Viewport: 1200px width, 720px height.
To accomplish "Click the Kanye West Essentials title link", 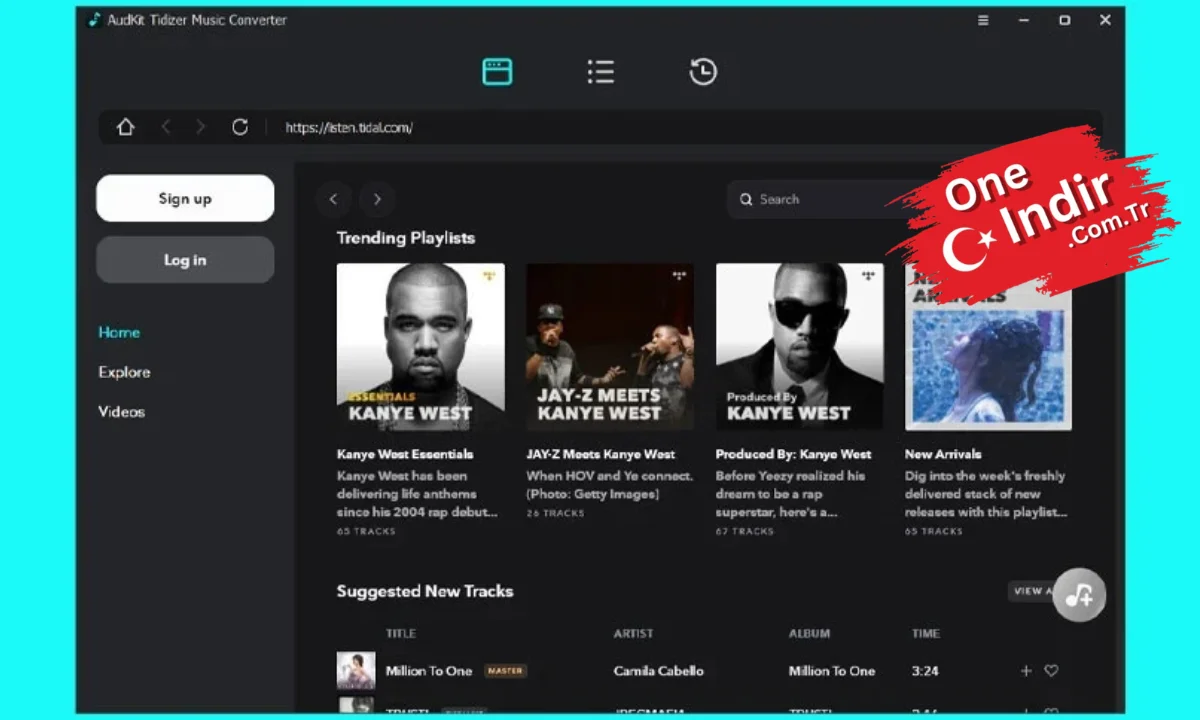I will 405,454.
